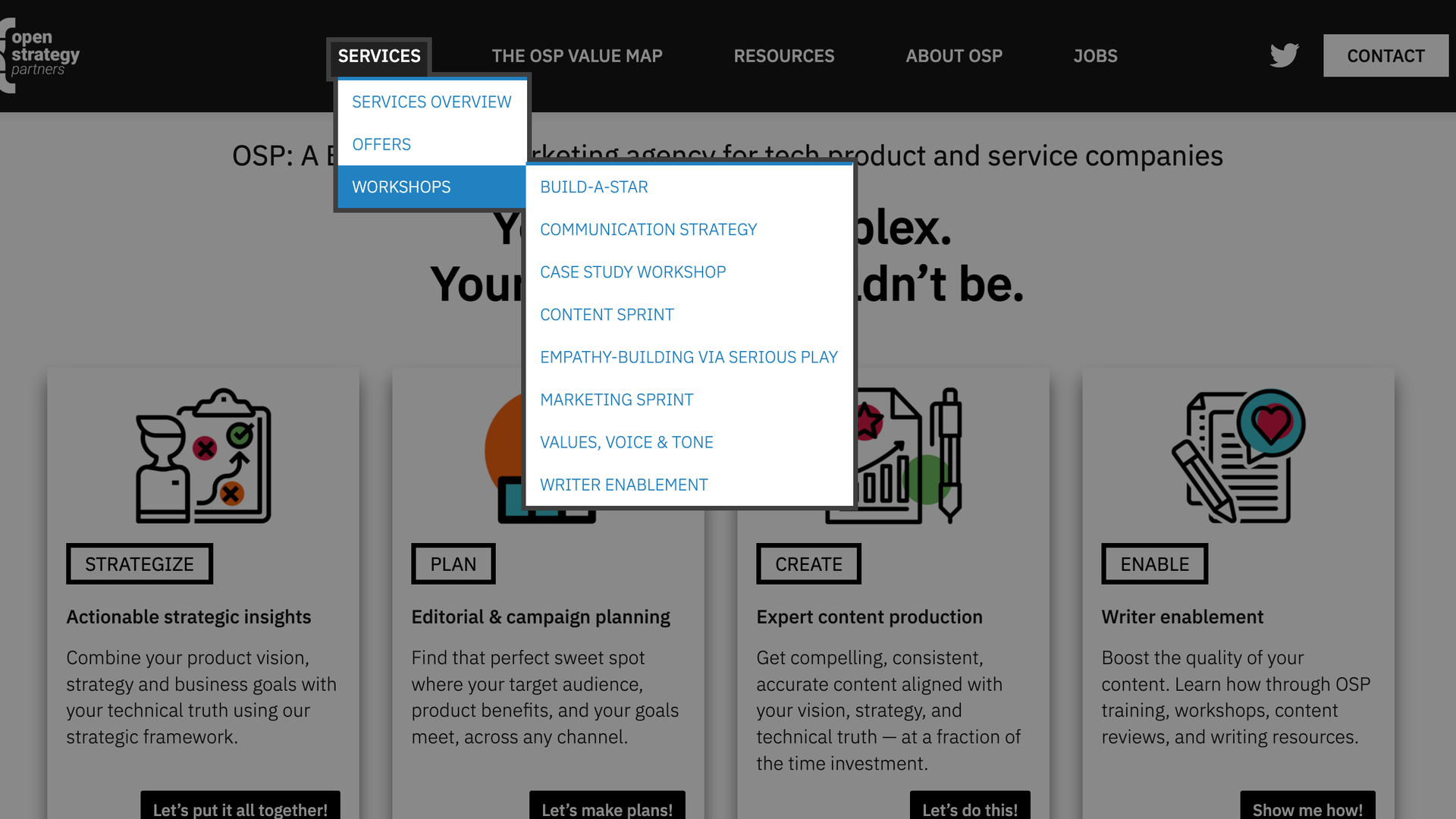Viewport: 1456px width, 819px height.
Task: Open Communication Strategy workshop
Action: coord(648,229)
